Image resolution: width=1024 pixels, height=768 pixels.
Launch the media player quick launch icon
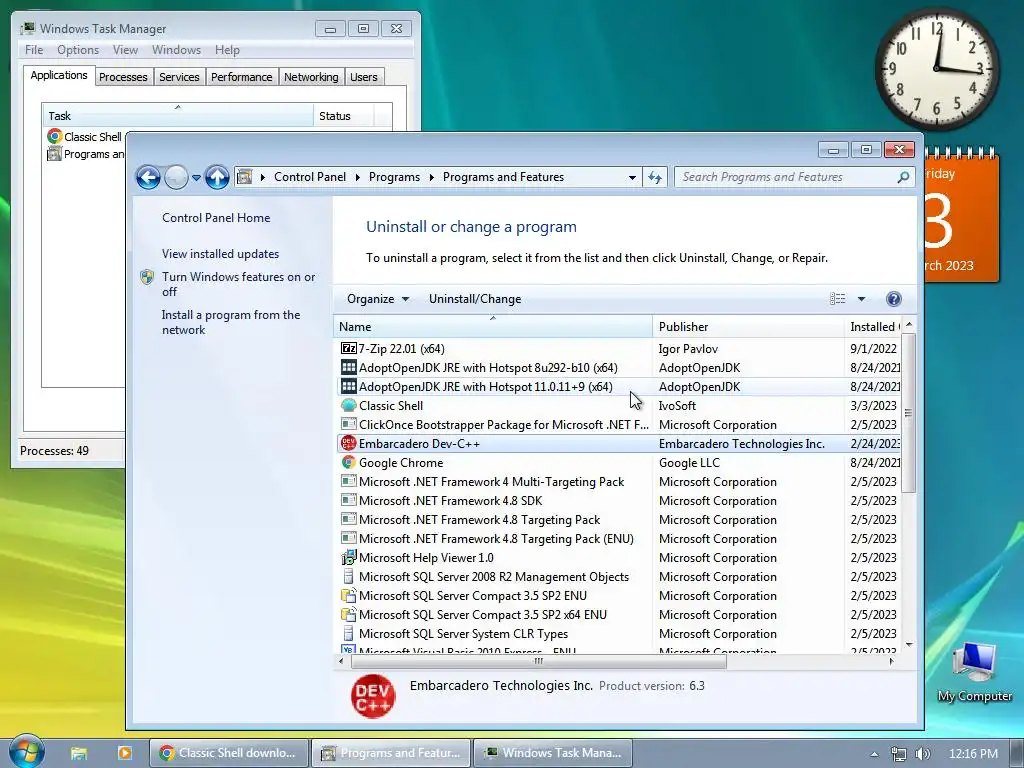pos(124,753)
